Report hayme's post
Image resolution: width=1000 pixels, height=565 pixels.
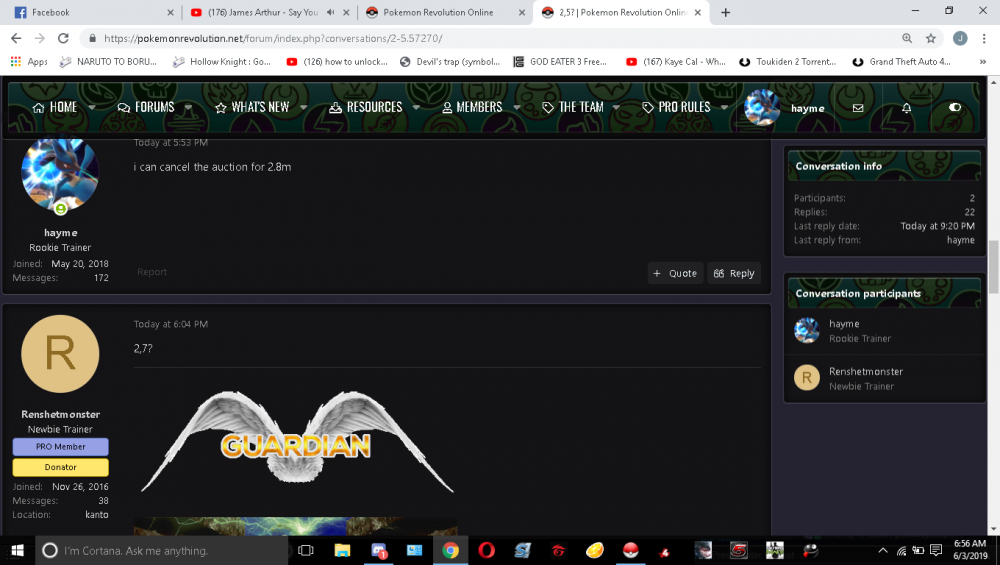tap(152, 272)
